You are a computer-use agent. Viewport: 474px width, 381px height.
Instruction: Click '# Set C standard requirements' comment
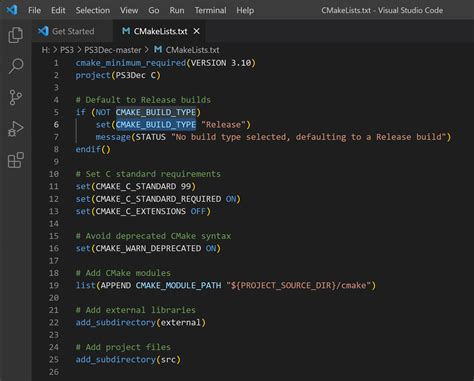click(148, 174)
